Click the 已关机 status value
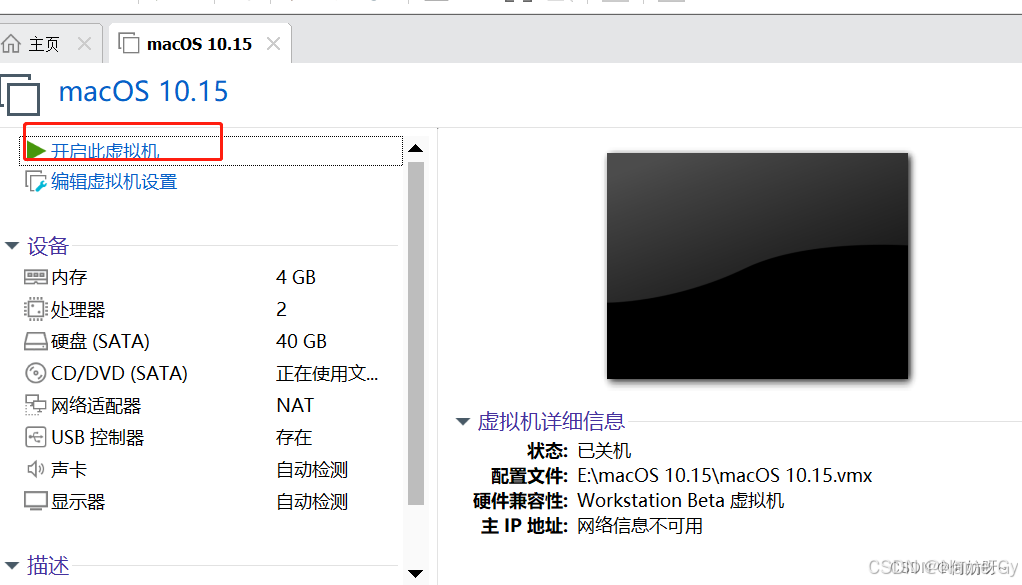Screen dimensions: 1022x585 tap(604, 450)
